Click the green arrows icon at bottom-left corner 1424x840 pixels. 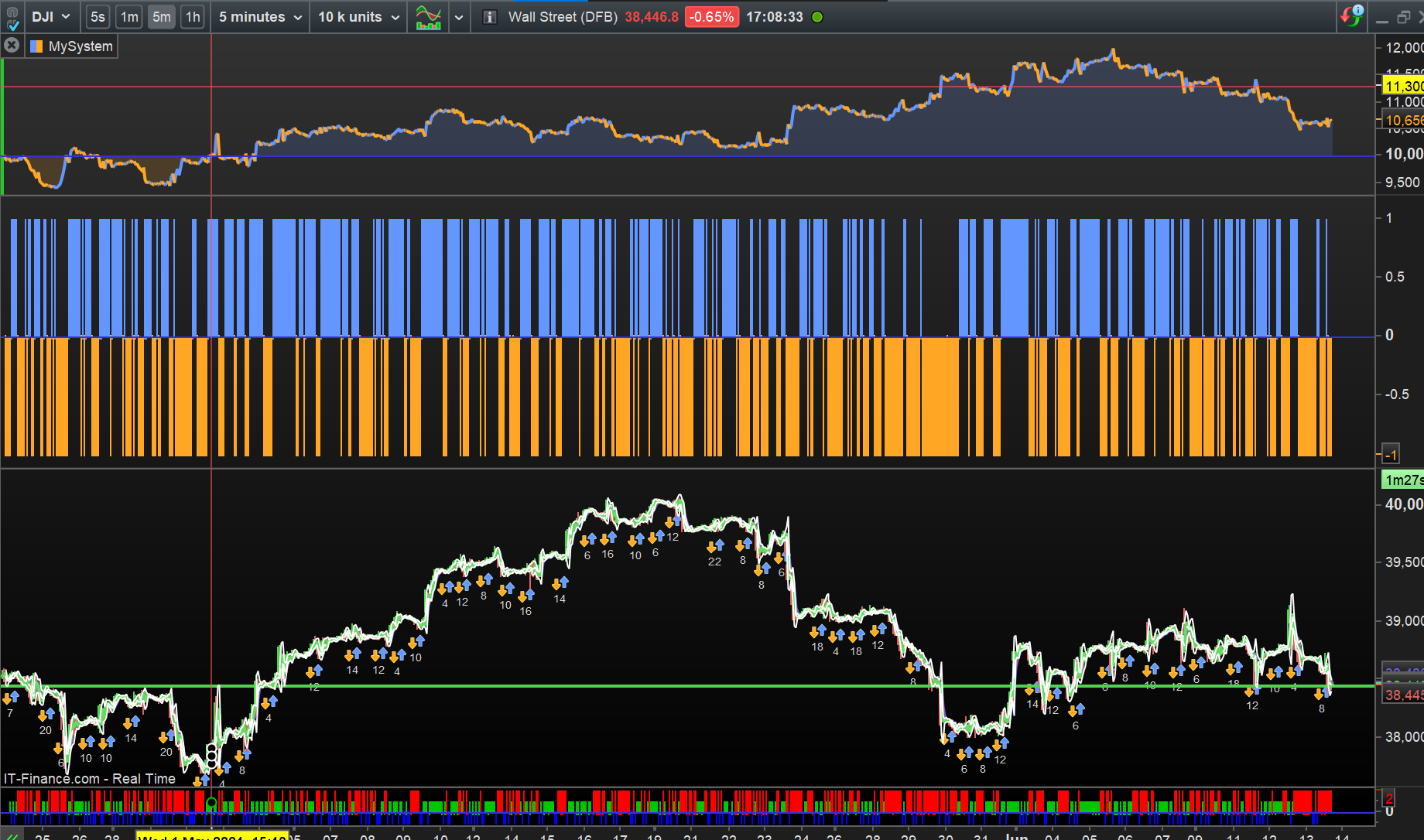click(11, 836)
